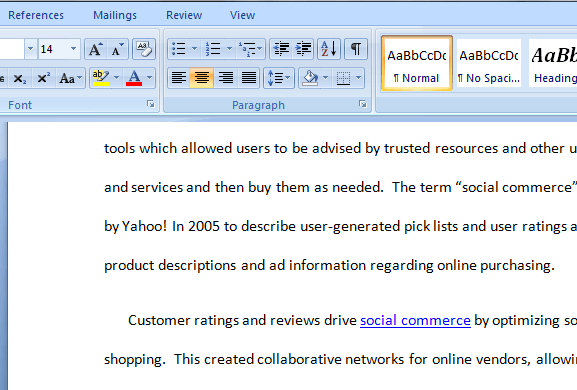The height and width of the screenshot is (390, 577).
Task: Open the font size dropdown
Action: 73,49
